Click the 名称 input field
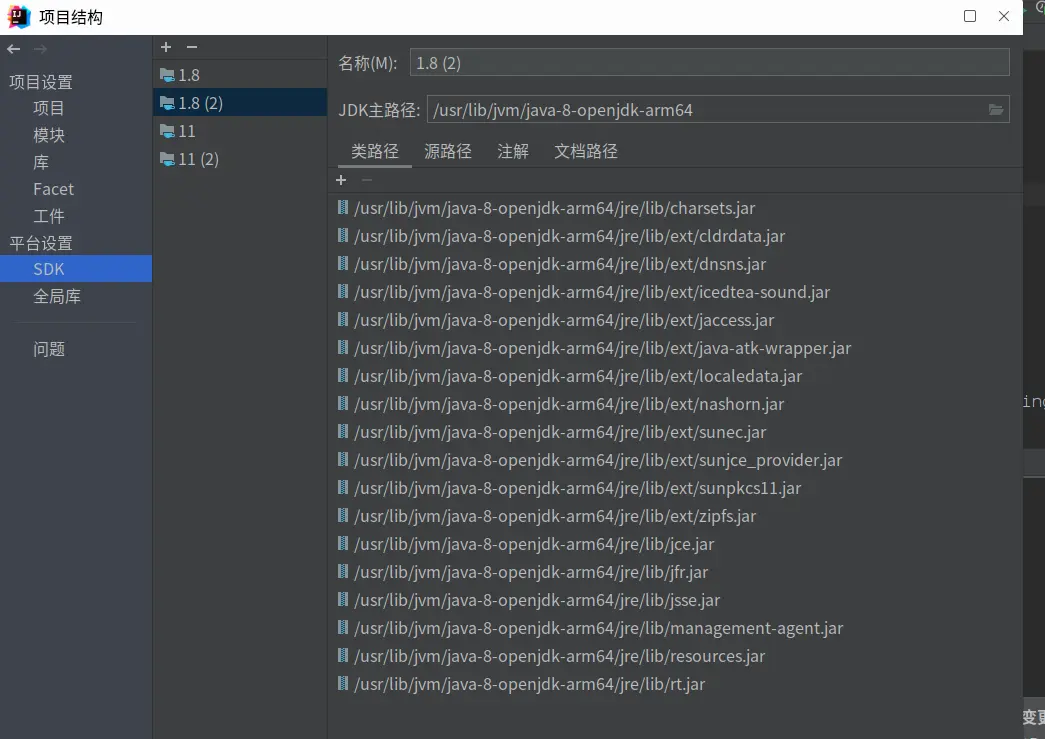Image resolution: width=1045 pixels, height=739 pixels. pyautogui.click(x=709, y=63)
